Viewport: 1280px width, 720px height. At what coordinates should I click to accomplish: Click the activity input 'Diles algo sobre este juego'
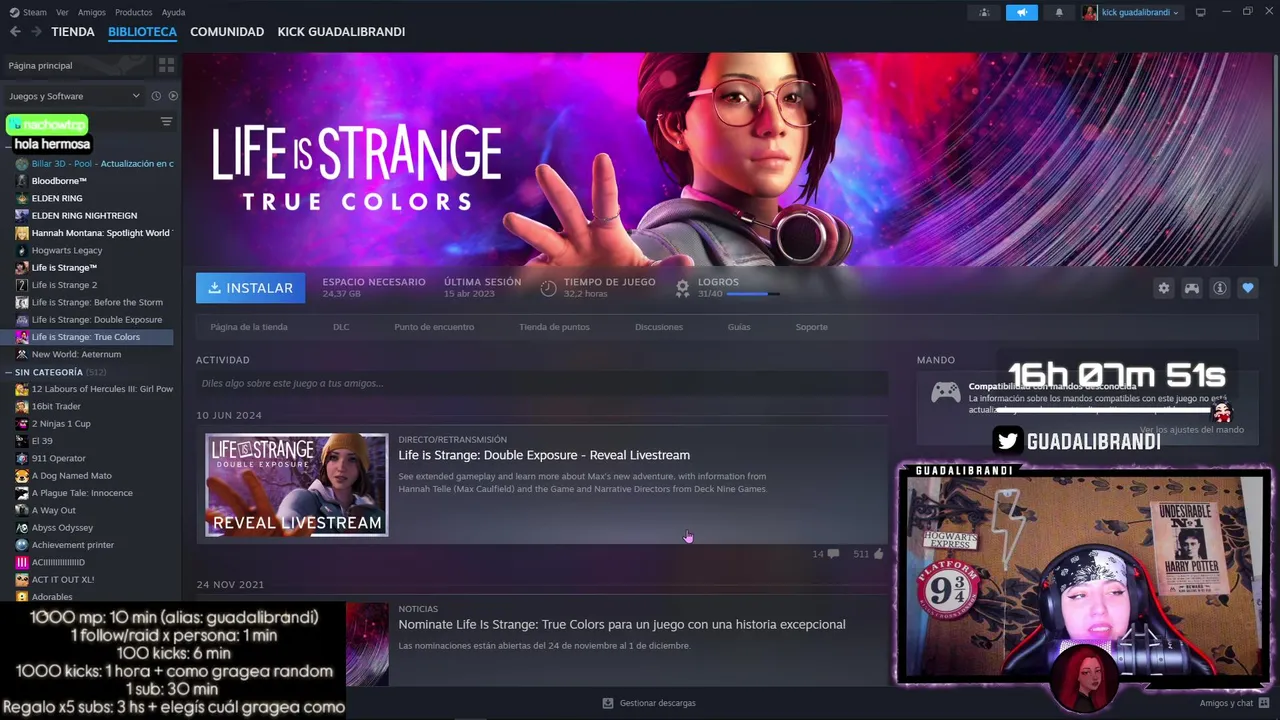click(x=542, y=383)
